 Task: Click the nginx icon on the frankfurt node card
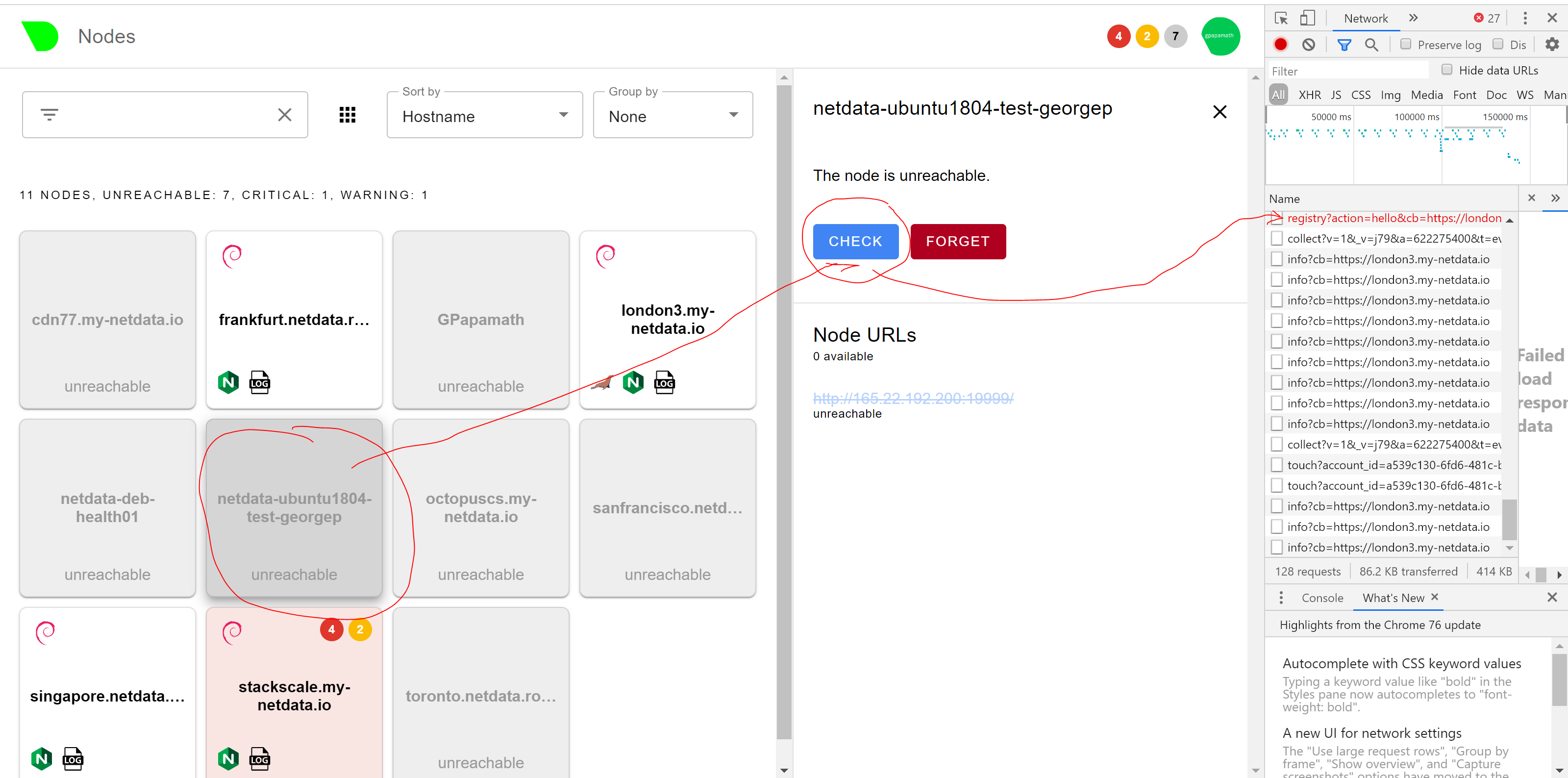(x=228, y=382)
